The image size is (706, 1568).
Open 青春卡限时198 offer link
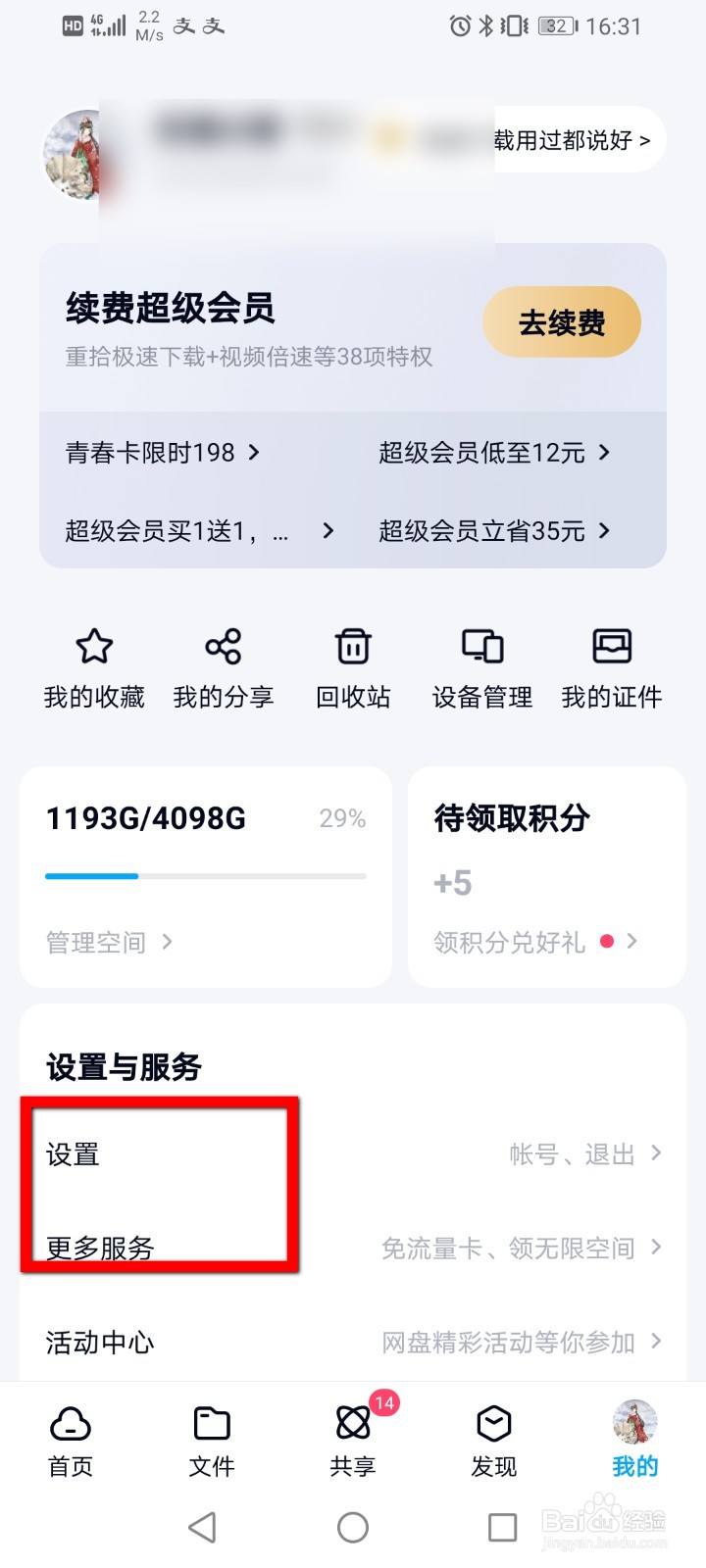tap(163, 452)
